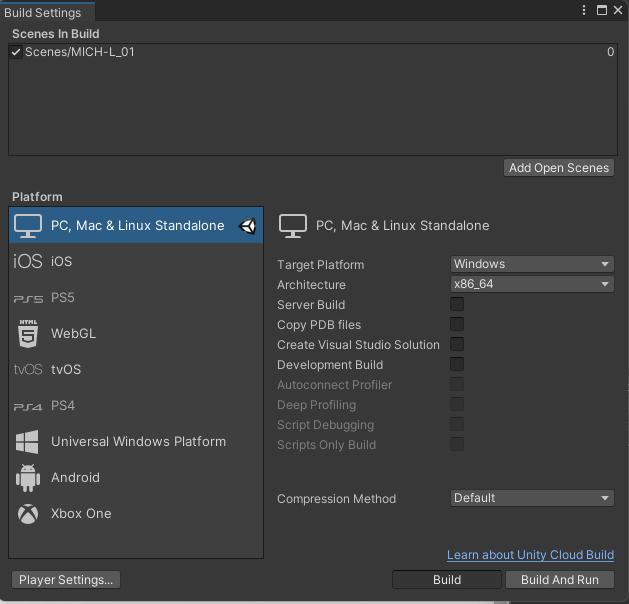Open Player Settings

click(x=66, y=580)
